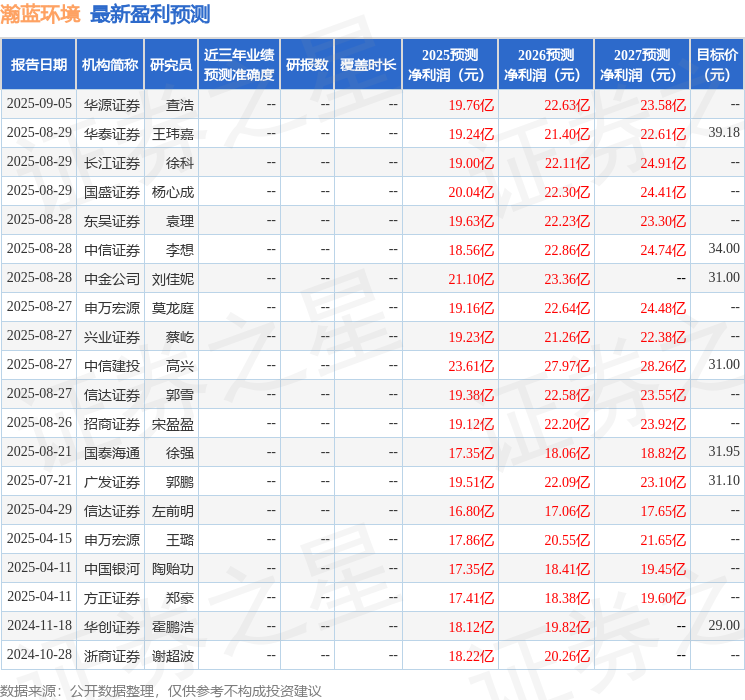
Task: Select the 39.18 target price cell
Action: 723,133
